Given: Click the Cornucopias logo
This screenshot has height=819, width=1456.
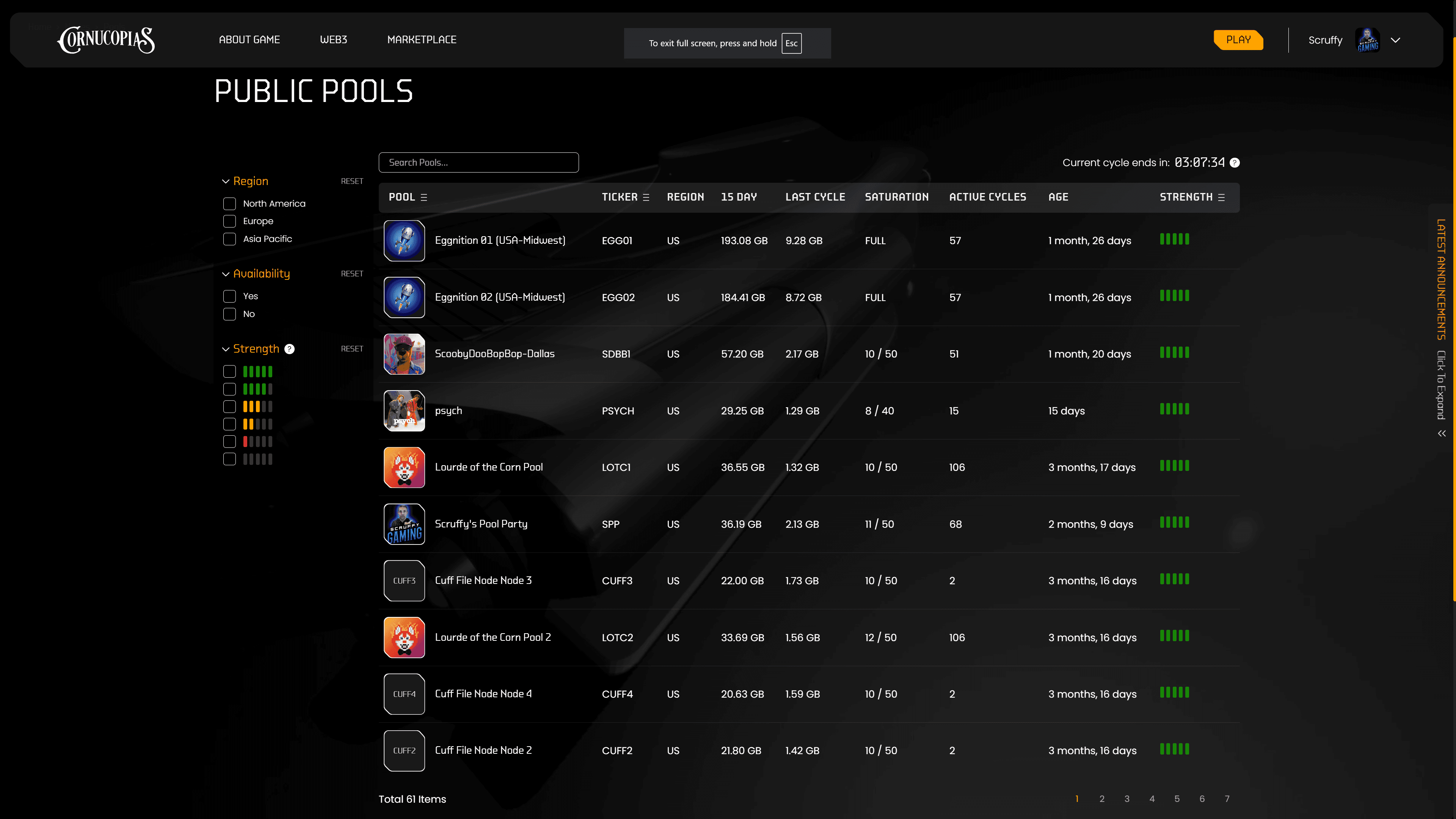Looking at the screenshot, I should click(106, 40).
